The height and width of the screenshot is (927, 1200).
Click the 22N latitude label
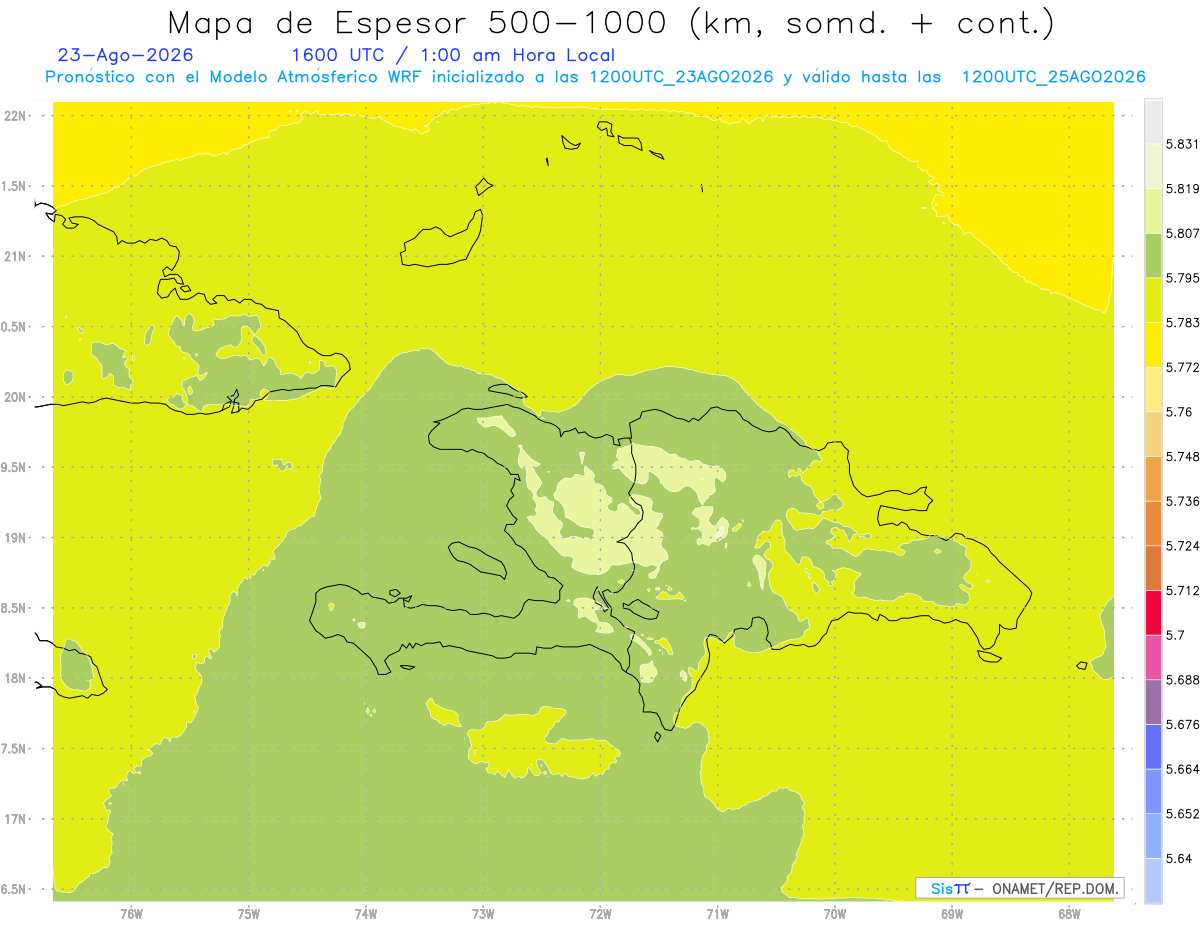[x=15, y=116]
